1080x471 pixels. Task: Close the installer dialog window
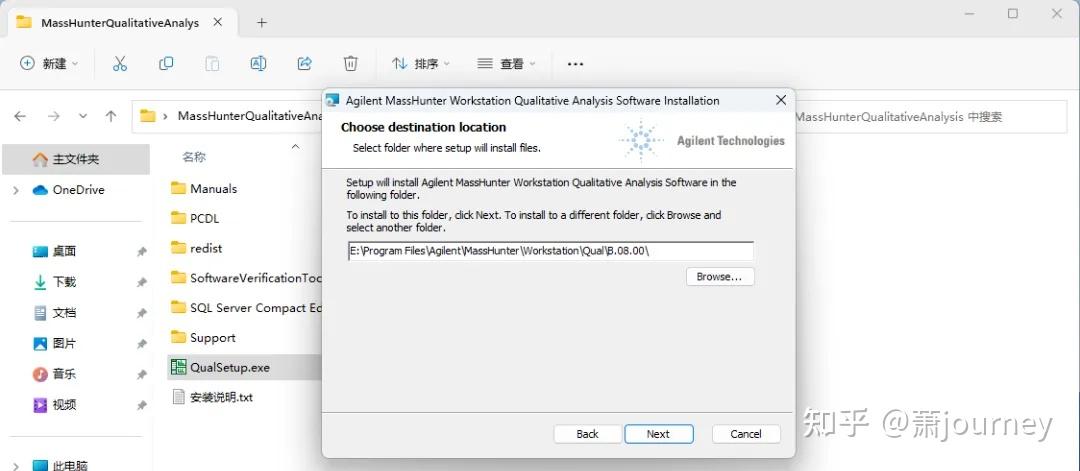[x=781, y=100]
